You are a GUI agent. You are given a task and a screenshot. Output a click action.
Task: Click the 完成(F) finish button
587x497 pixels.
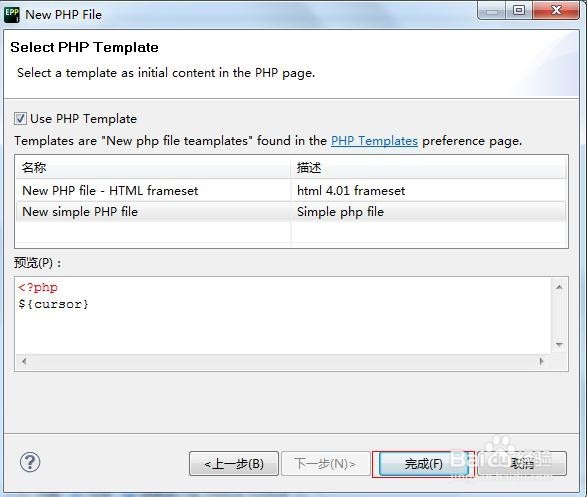[x=423, y=464]
